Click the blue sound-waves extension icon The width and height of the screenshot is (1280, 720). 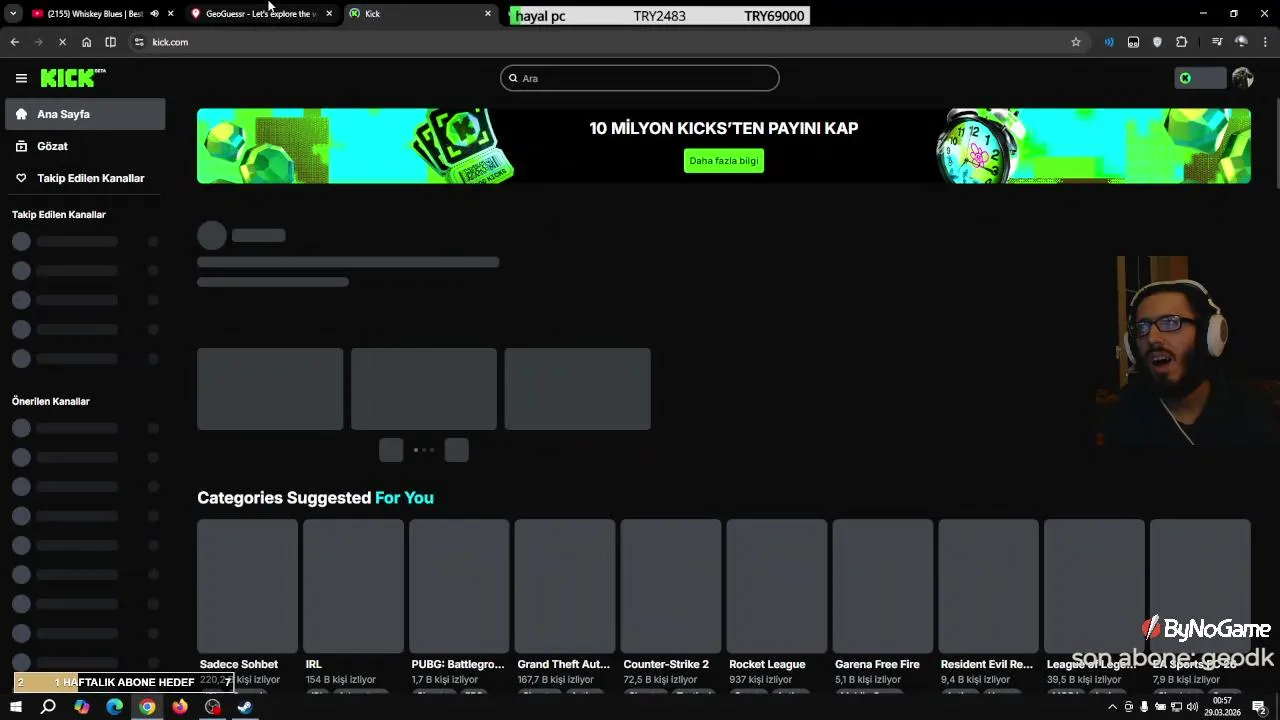click(1109, 42)
